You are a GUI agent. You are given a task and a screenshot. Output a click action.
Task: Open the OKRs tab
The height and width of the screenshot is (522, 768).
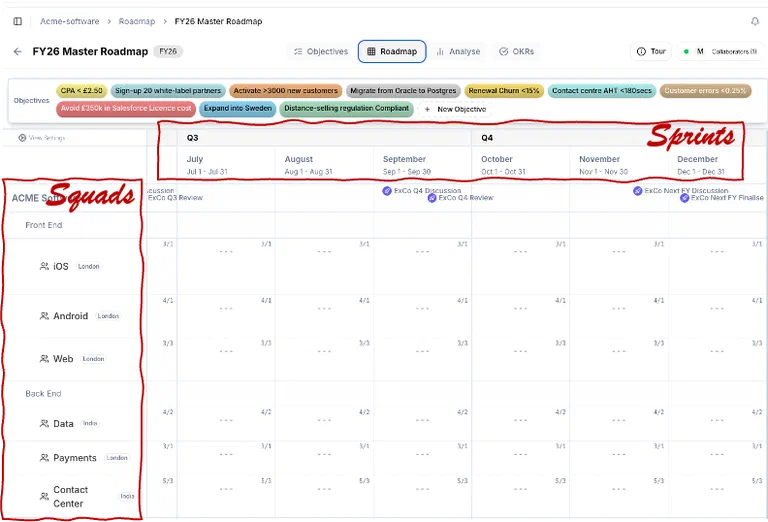[x=516, y=51]
